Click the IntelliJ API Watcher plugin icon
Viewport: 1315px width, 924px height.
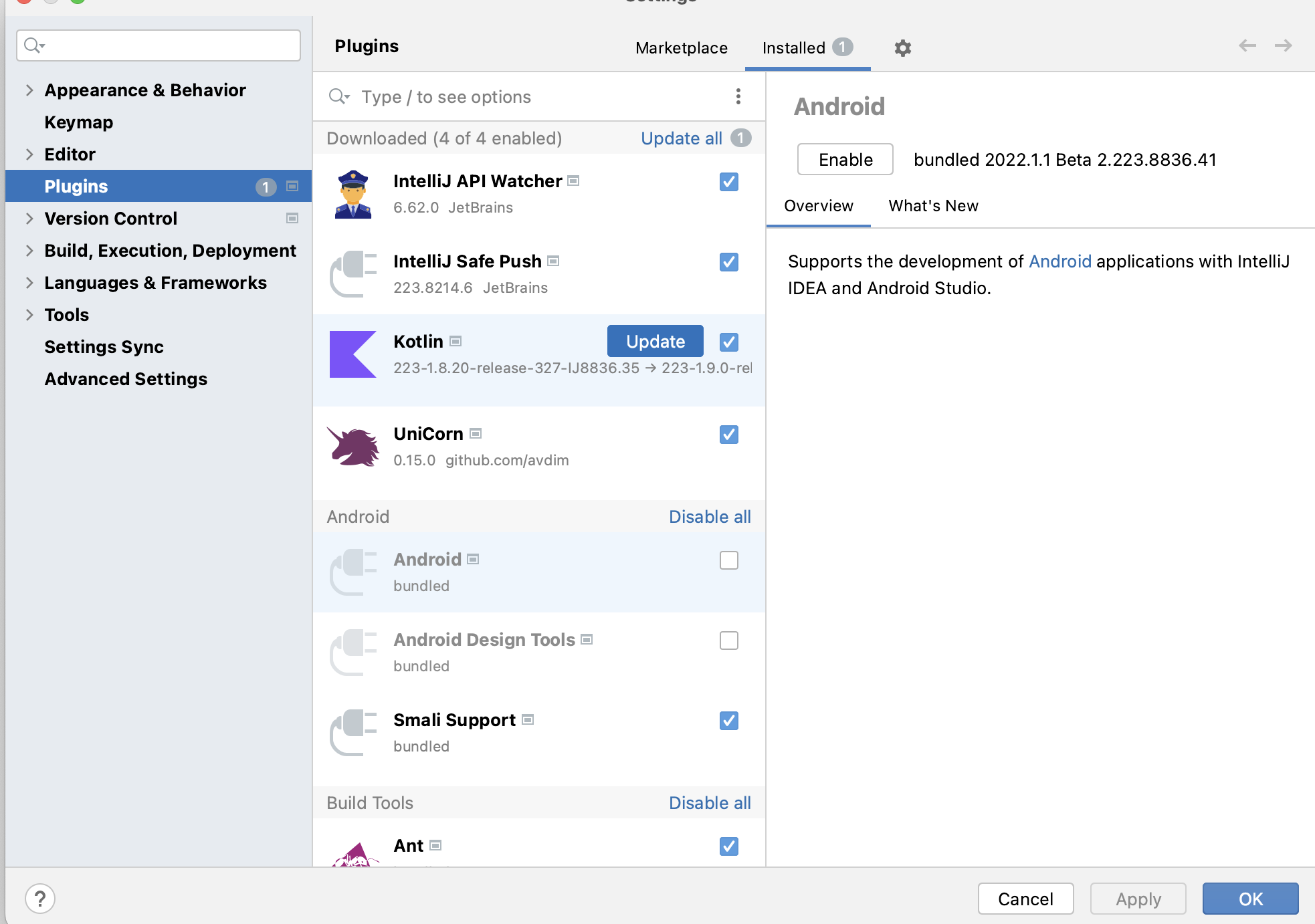(353, 194)
